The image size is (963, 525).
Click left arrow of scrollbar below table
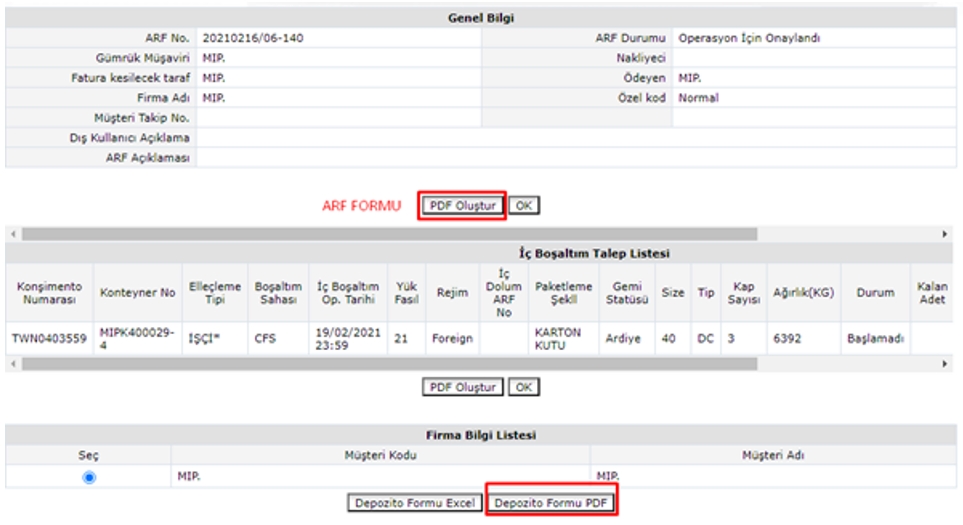[x=12, y=364]
